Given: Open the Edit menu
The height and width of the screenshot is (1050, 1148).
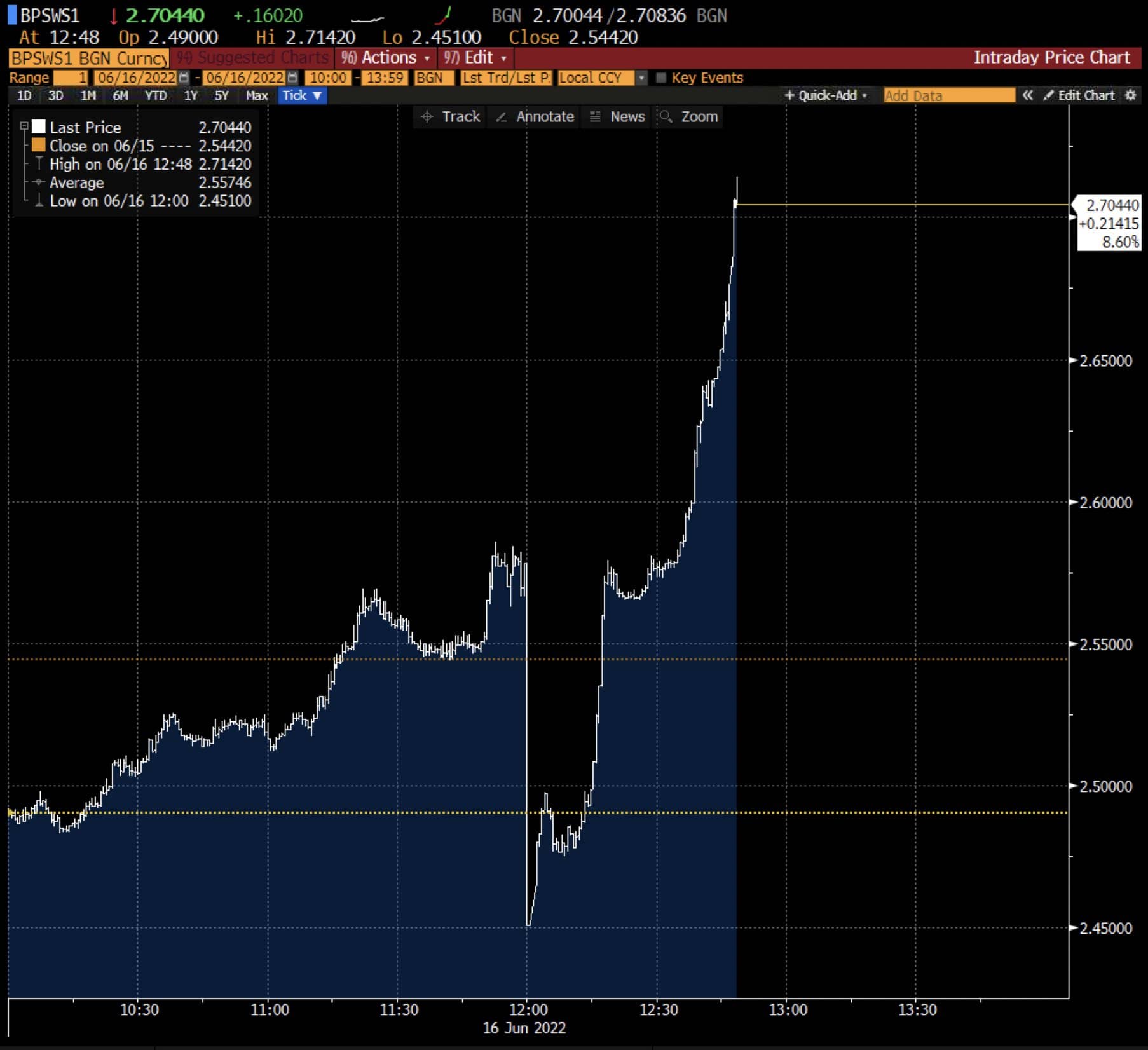Looking at the screenshot, I should point(475,58).
